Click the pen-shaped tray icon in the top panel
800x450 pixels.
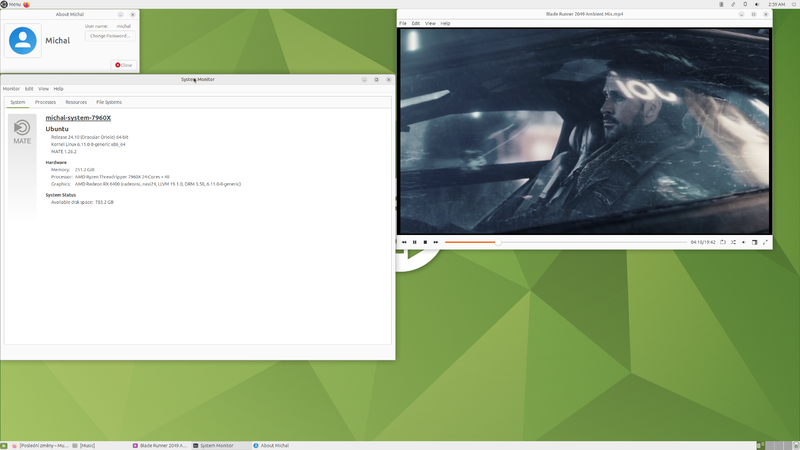pos(733,4)
